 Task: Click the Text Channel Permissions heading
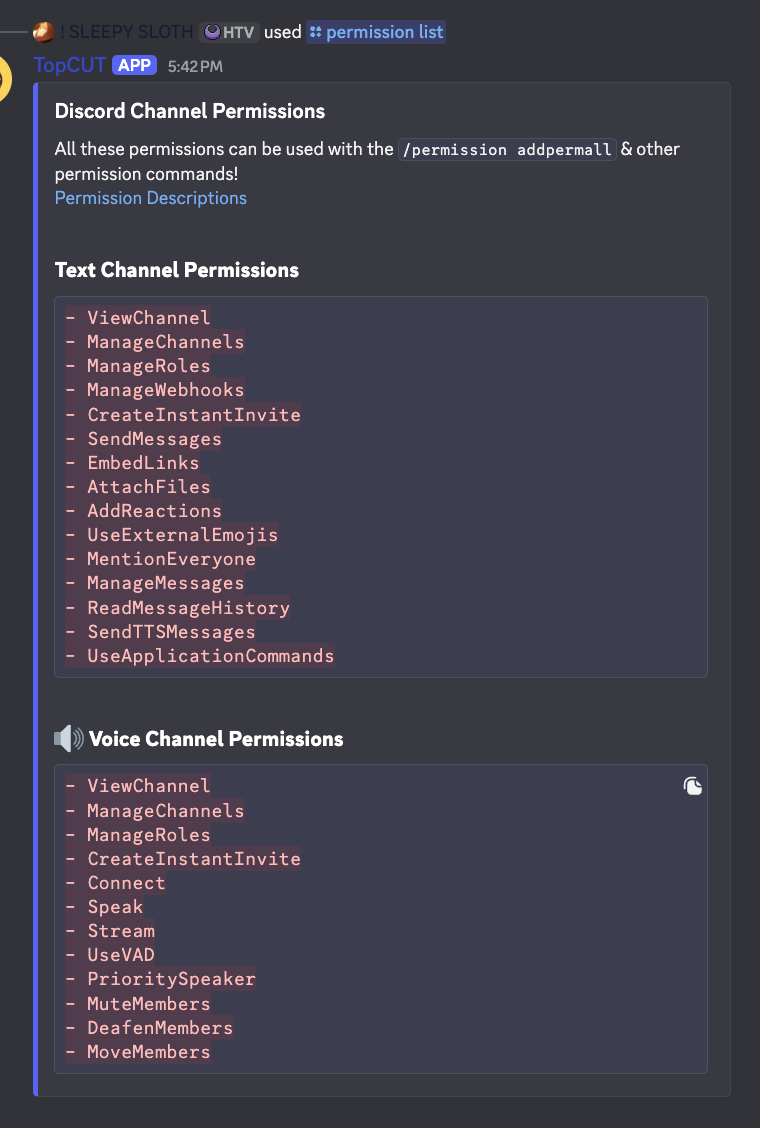coord(177,270)
